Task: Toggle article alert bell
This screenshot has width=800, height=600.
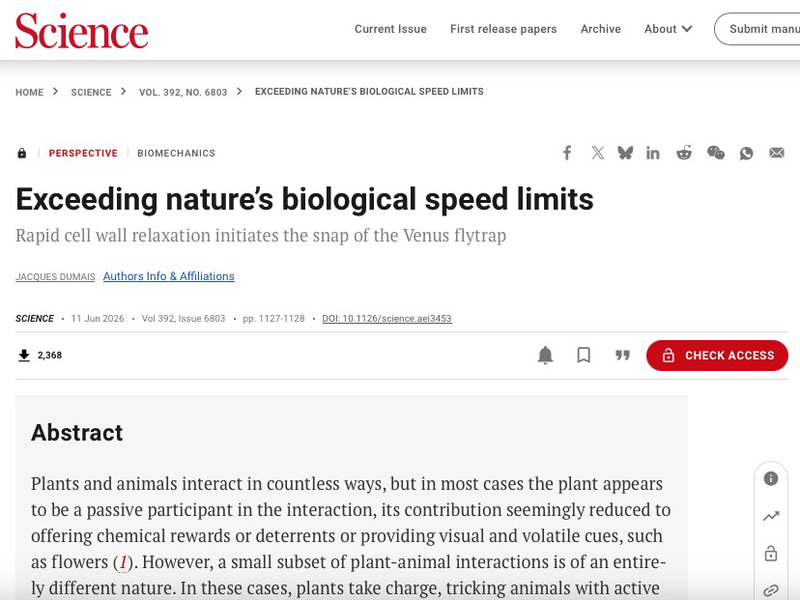Action: (x=545, y=355)
